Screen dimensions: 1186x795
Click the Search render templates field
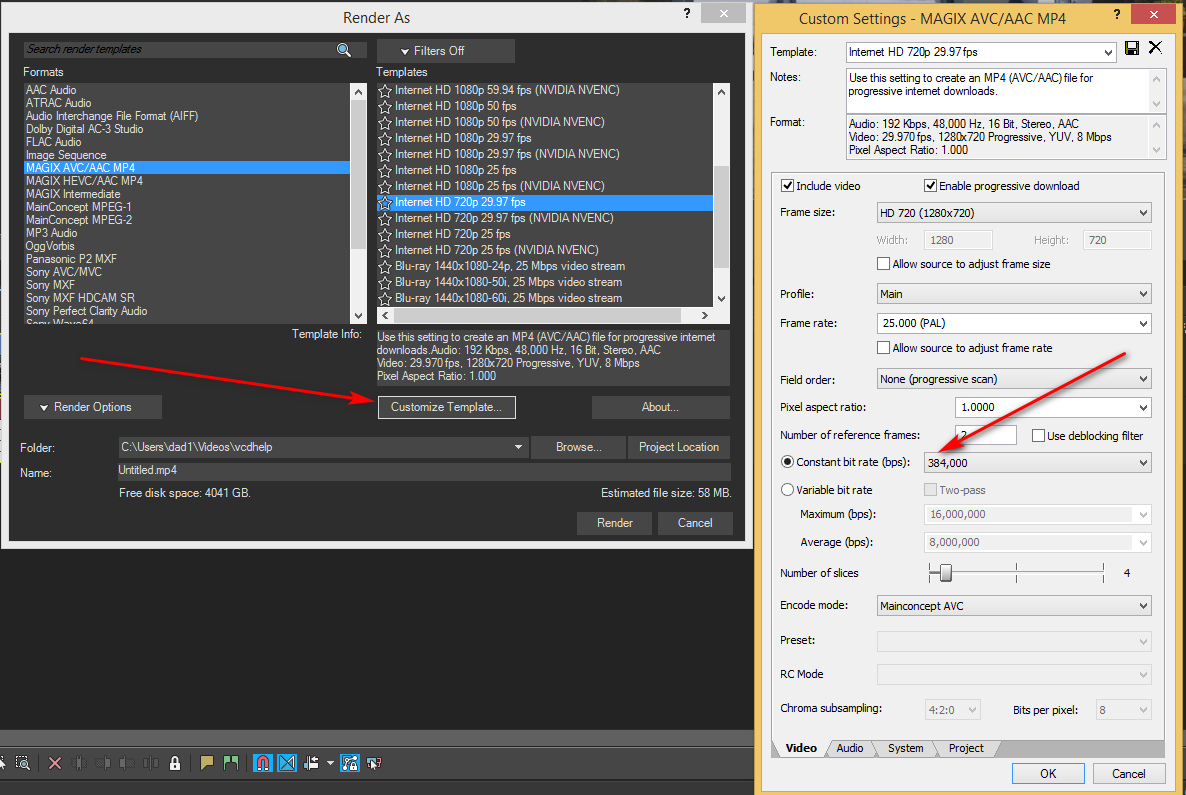click(179, 49)
